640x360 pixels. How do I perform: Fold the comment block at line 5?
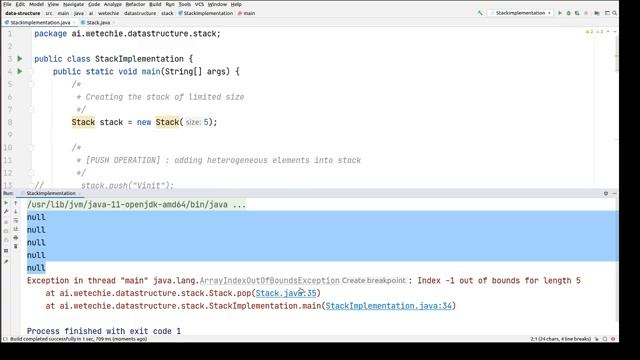[31, 84]
